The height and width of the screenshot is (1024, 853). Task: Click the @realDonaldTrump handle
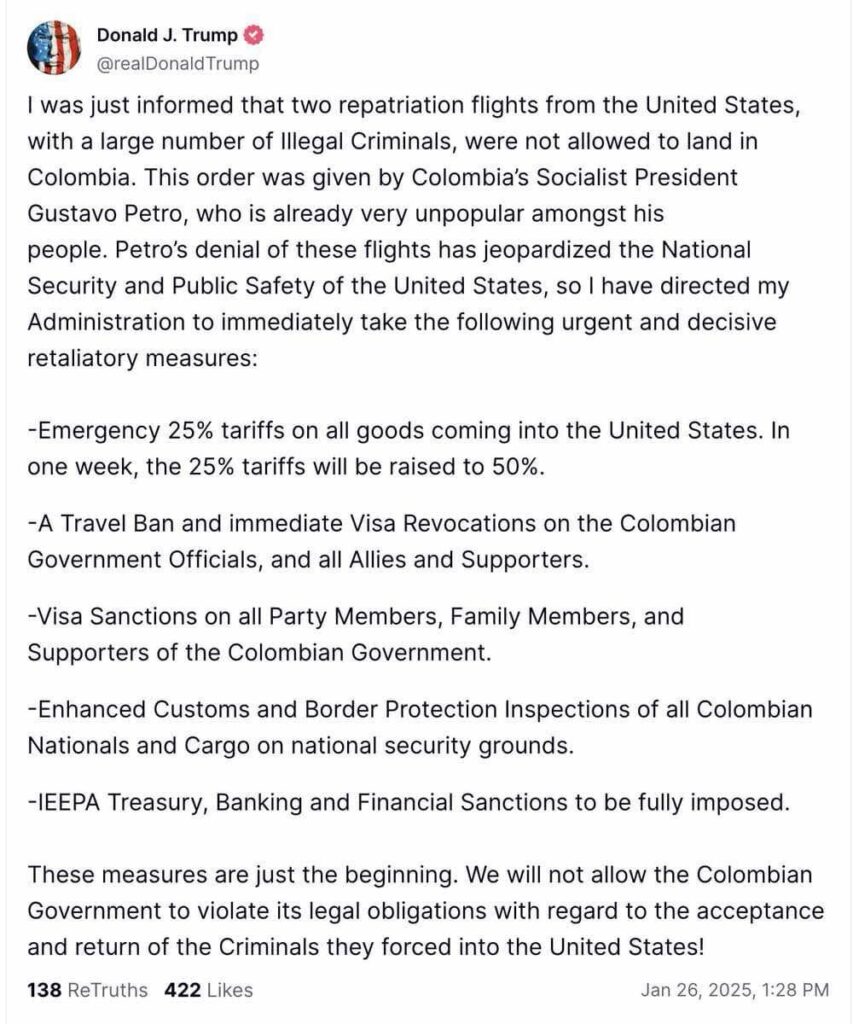(178, 63)
